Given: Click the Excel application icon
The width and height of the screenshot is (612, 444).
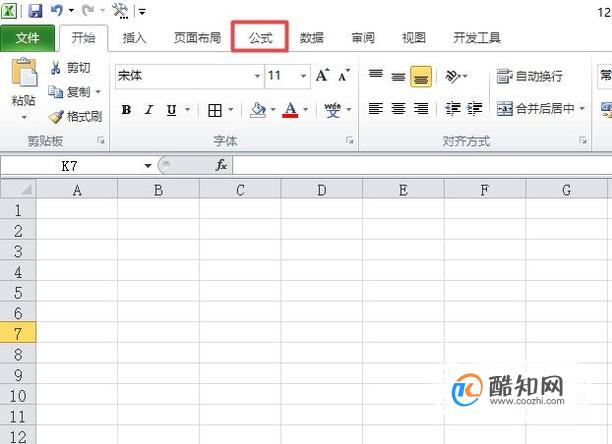Looking at the screenshot, I should [x=9, y=11].
